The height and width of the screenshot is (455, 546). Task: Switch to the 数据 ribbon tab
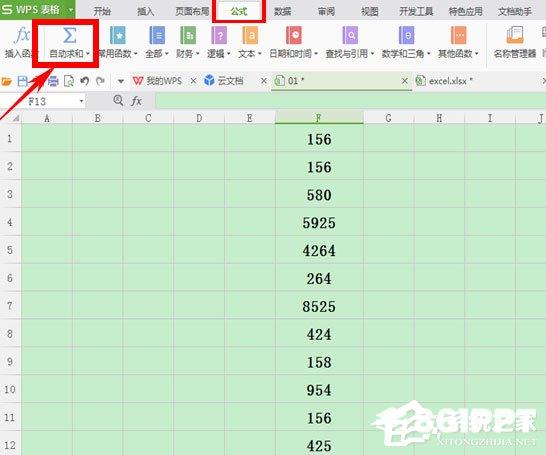pos(282,11)
